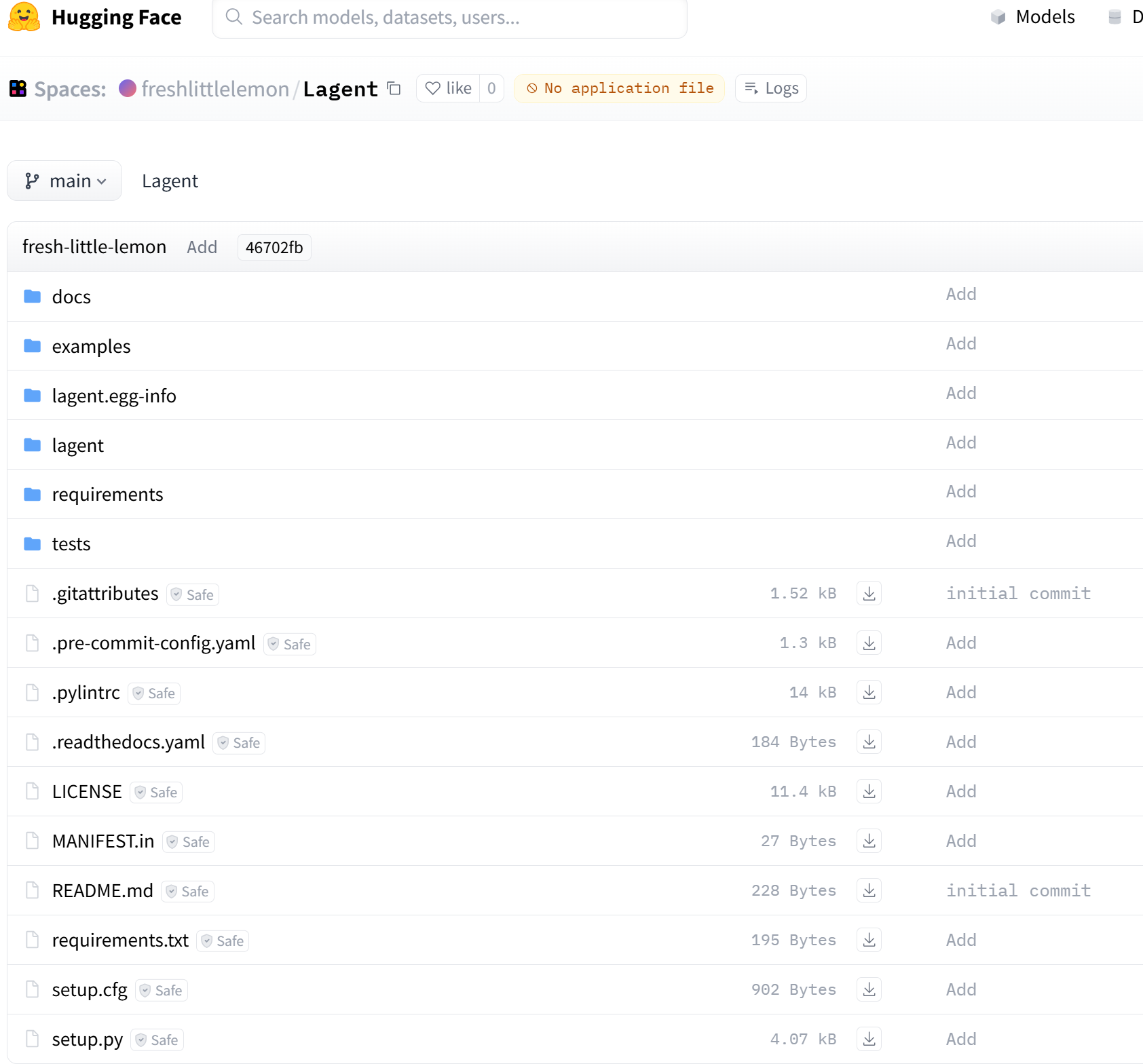Open the freshlittlelemon profile link
This screenshot has height=1064, width=1143.
tap(215, 89)
